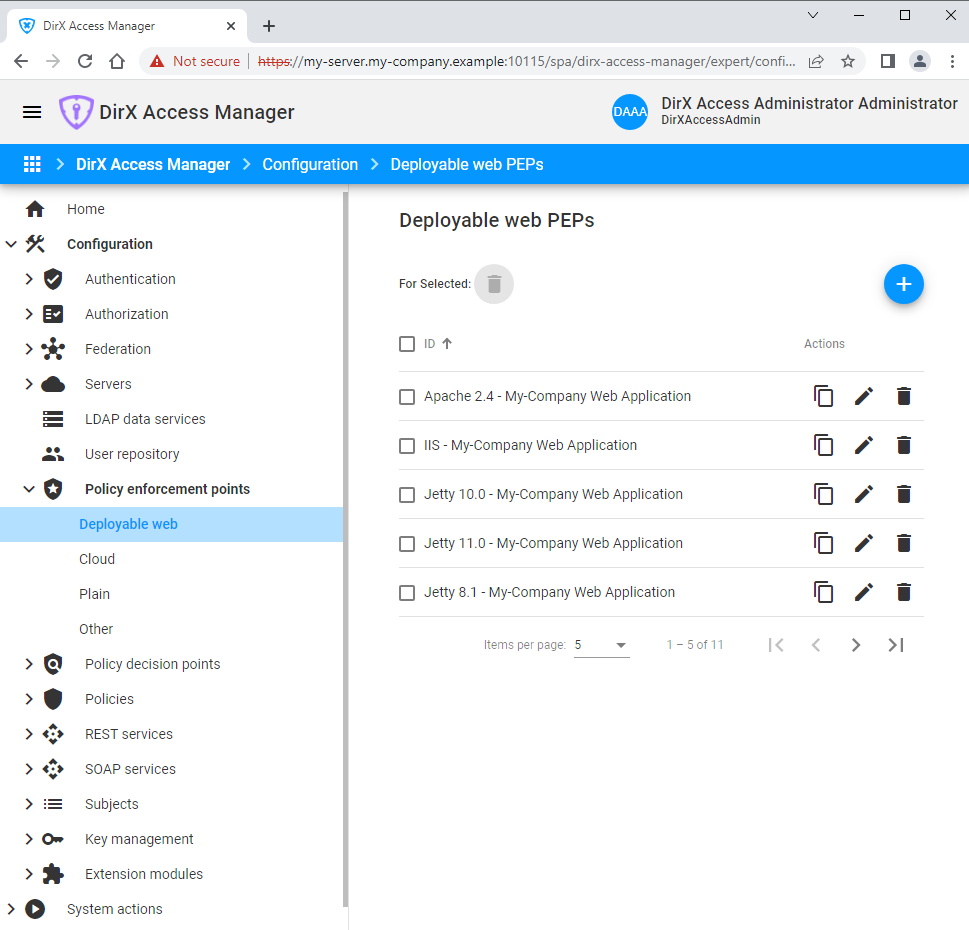Open the hamburger navigation menu
The height and width of the screenshot is (930, 969).
pyautogui.click(x=32, y=112)
